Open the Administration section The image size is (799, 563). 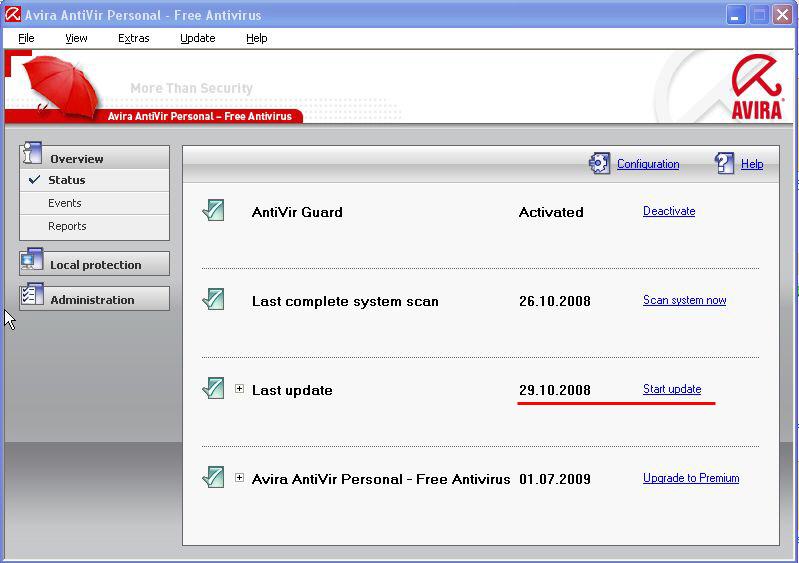[94, 299]
